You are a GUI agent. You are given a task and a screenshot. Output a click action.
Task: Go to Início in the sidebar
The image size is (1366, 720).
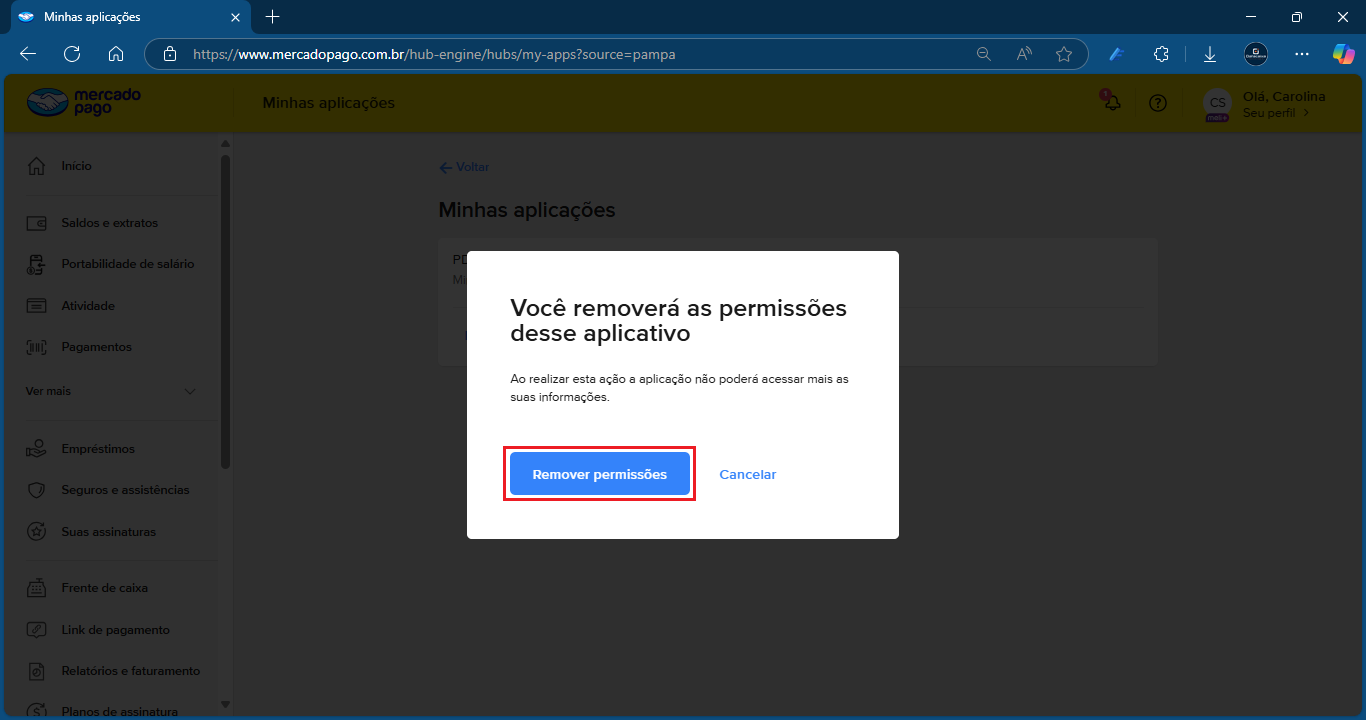(x=76, y=166)
